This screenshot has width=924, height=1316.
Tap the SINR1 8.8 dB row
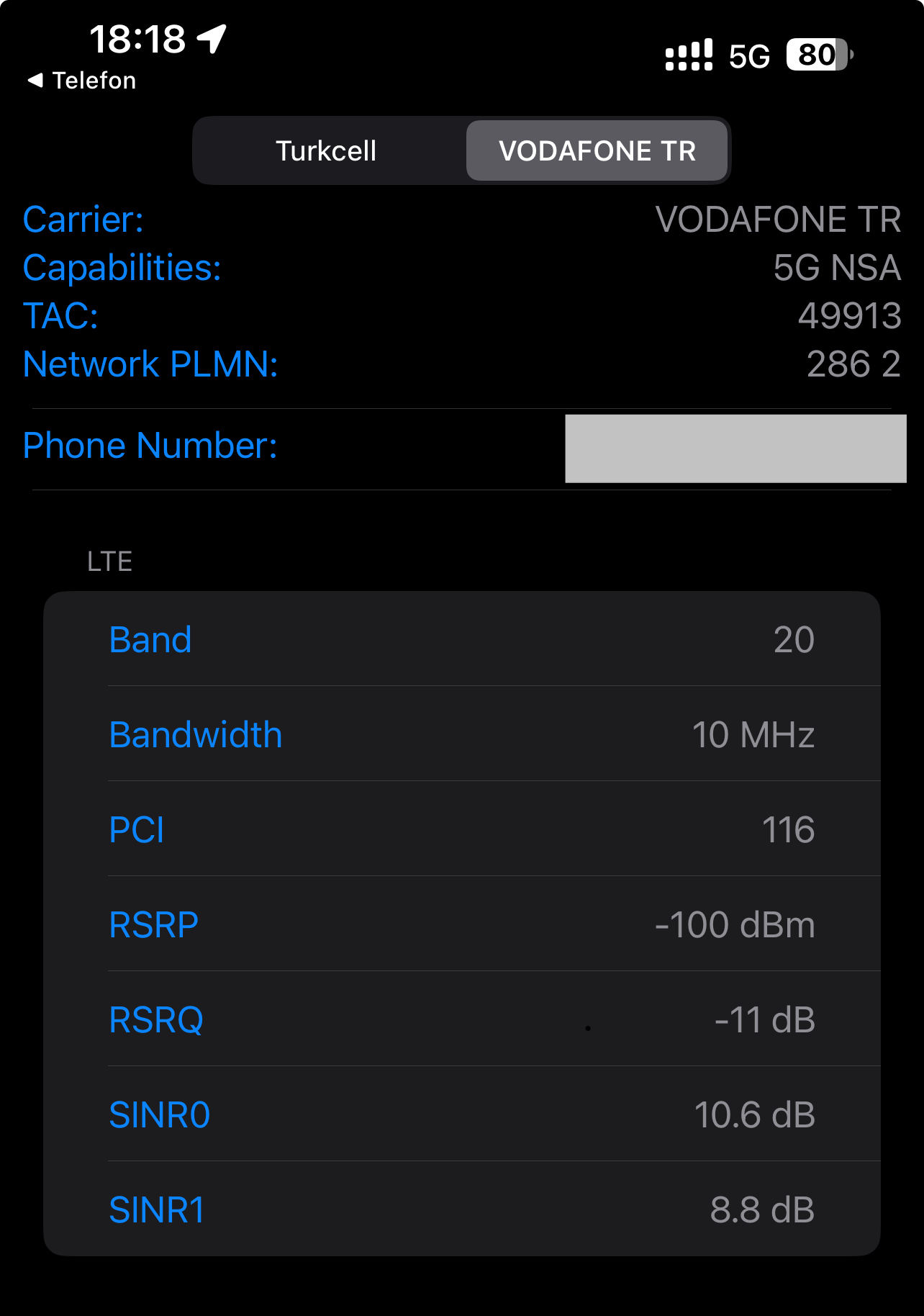tap(462, 1209)
